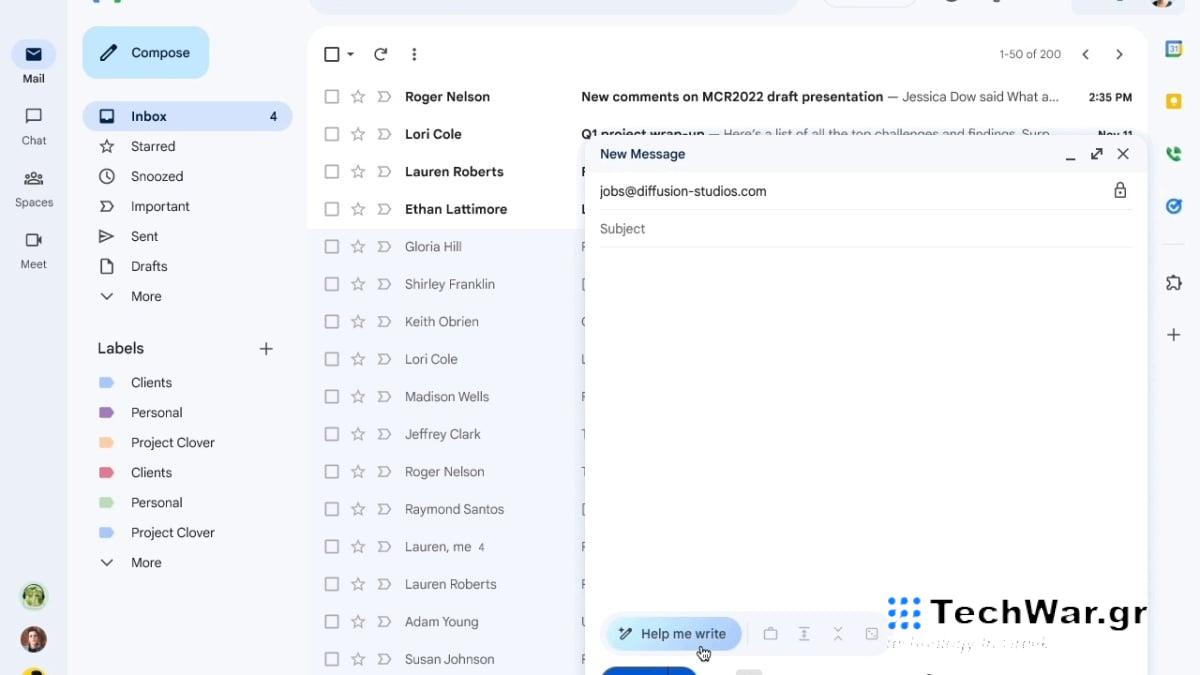The image size is (1200, 675).
Task: Go to the Sent folder
Action: (144, 236)
